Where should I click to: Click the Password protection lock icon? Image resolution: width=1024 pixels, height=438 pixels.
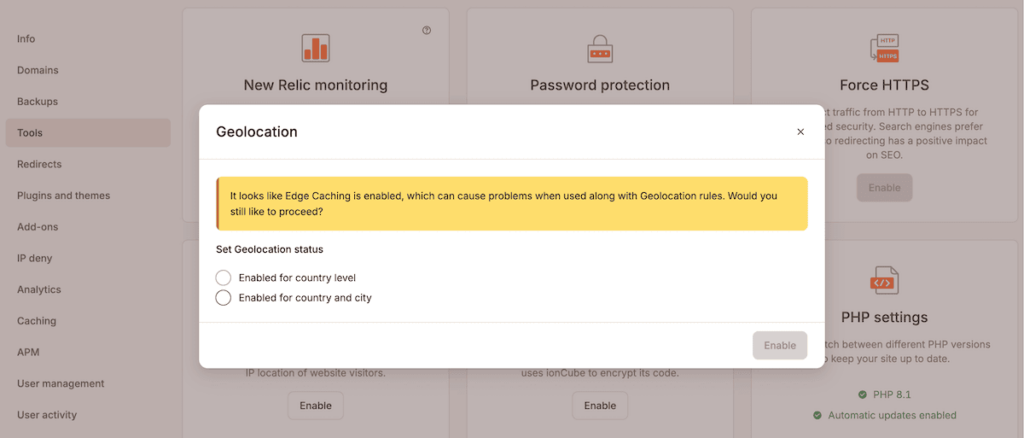click(x=600, y=48)
